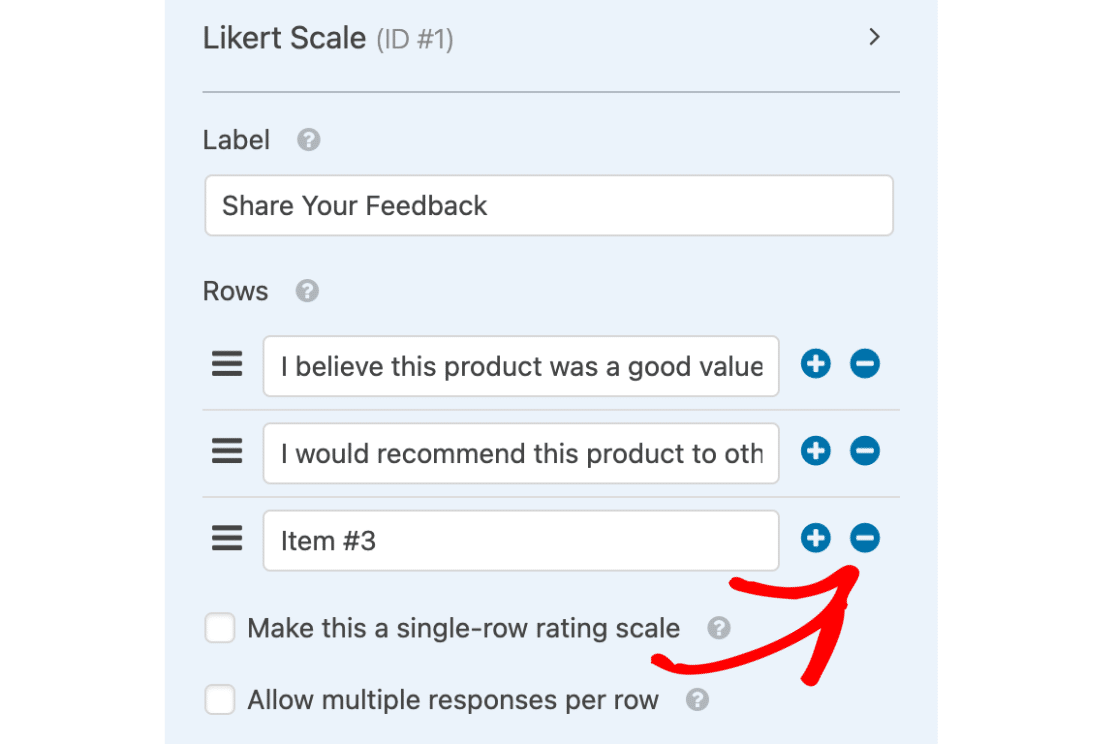The height and width of the screenshot is (744, 1116).
Task: Enable single-row rating scale checkbox
Action: coord(219,628)
